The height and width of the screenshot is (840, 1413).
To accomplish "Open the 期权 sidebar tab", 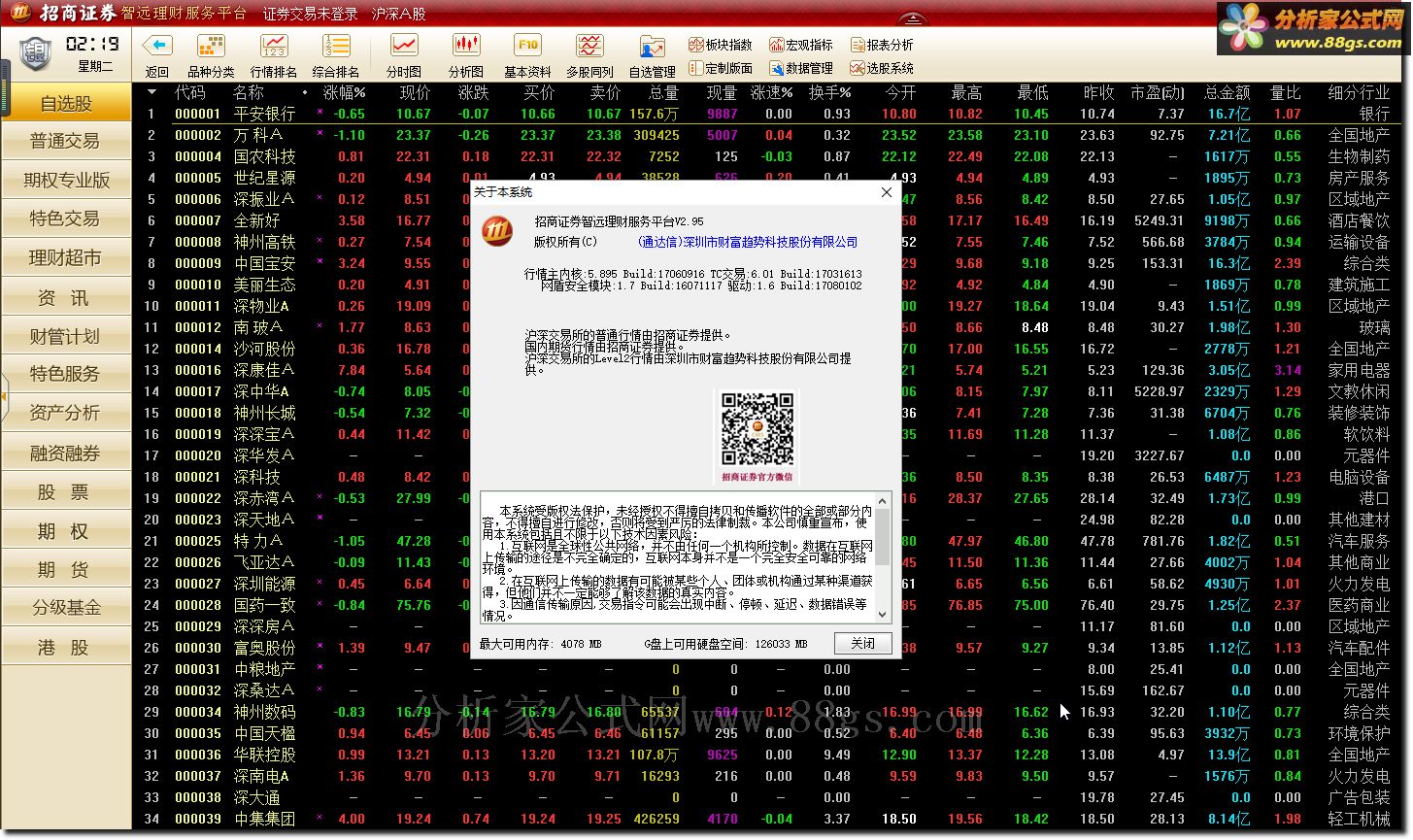I will click(x=66, y=530).
